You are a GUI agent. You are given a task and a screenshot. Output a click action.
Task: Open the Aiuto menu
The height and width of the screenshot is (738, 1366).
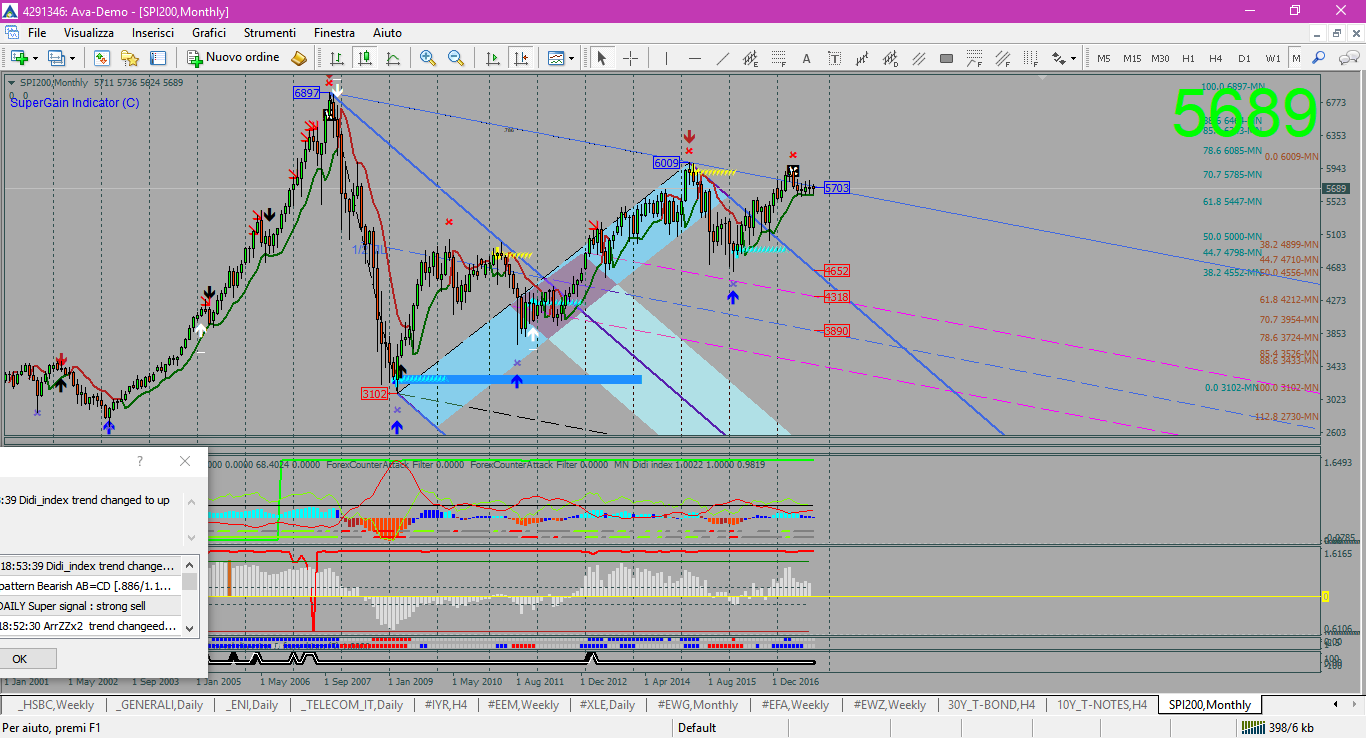point(387,33)
